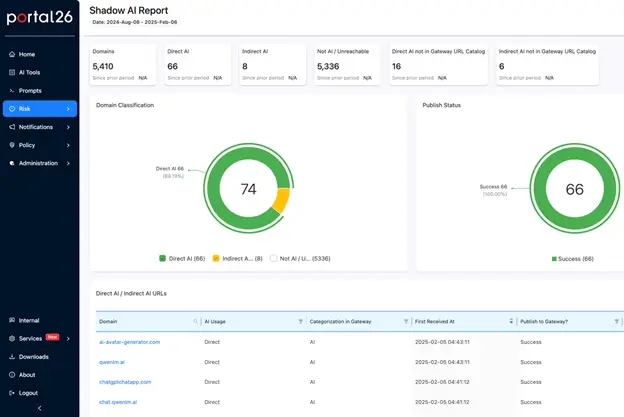This screenshot has width=624, height=417.
Task: Click the 2025-02-05 04:43:11 cell for qwenlm.ai
Action: (x=442, y=362)
